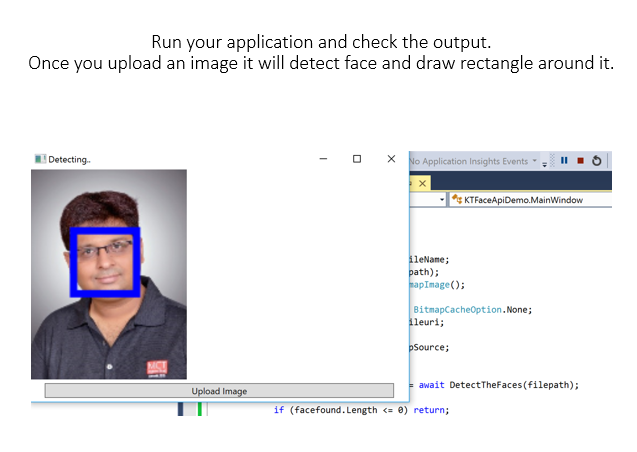The image size is (637, 452).
Task: Close the Detecting window
Action: [391, 159]
